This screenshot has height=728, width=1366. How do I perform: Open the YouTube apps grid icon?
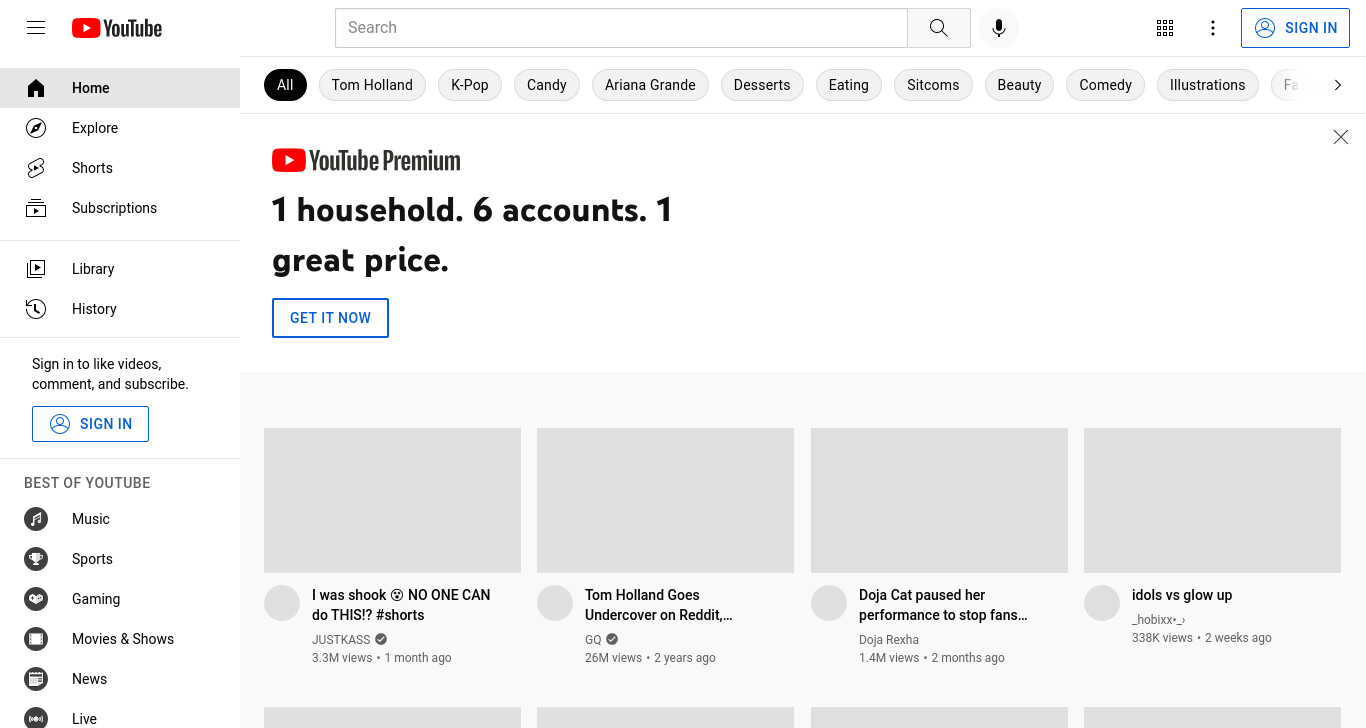pos(1164,28)
